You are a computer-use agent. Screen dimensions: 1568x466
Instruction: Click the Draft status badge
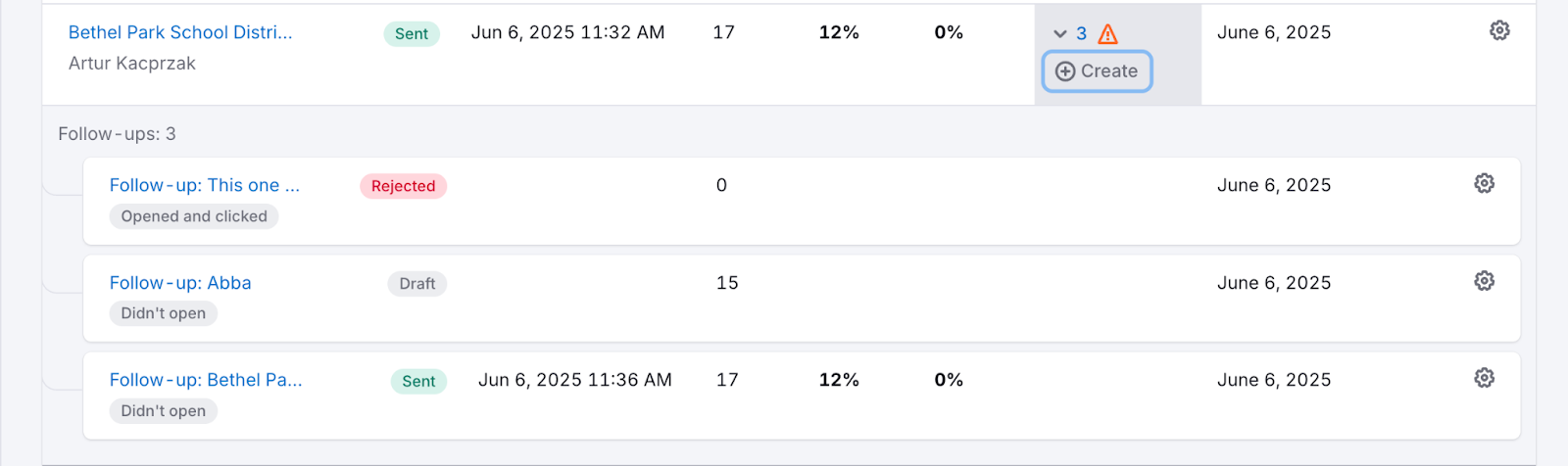point(417,284)
